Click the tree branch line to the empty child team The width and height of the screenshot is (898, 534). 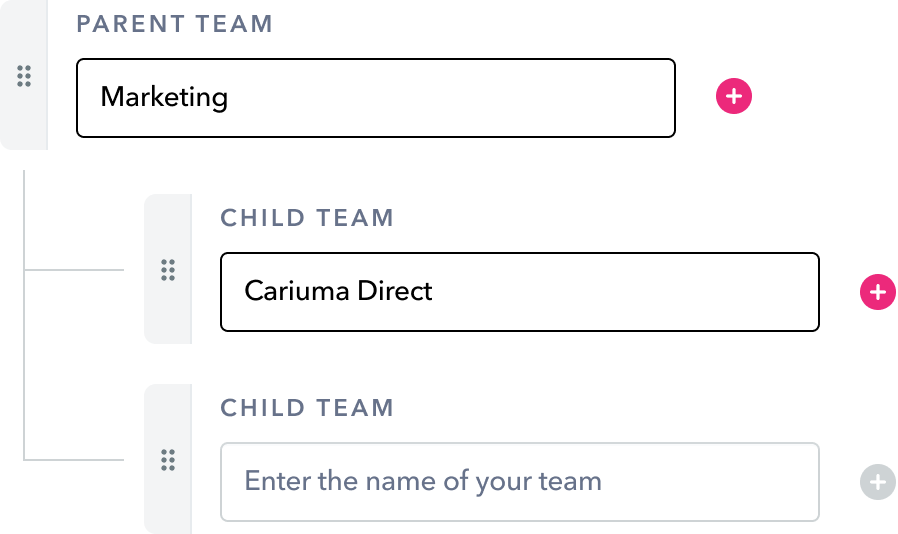pos(75,460)
